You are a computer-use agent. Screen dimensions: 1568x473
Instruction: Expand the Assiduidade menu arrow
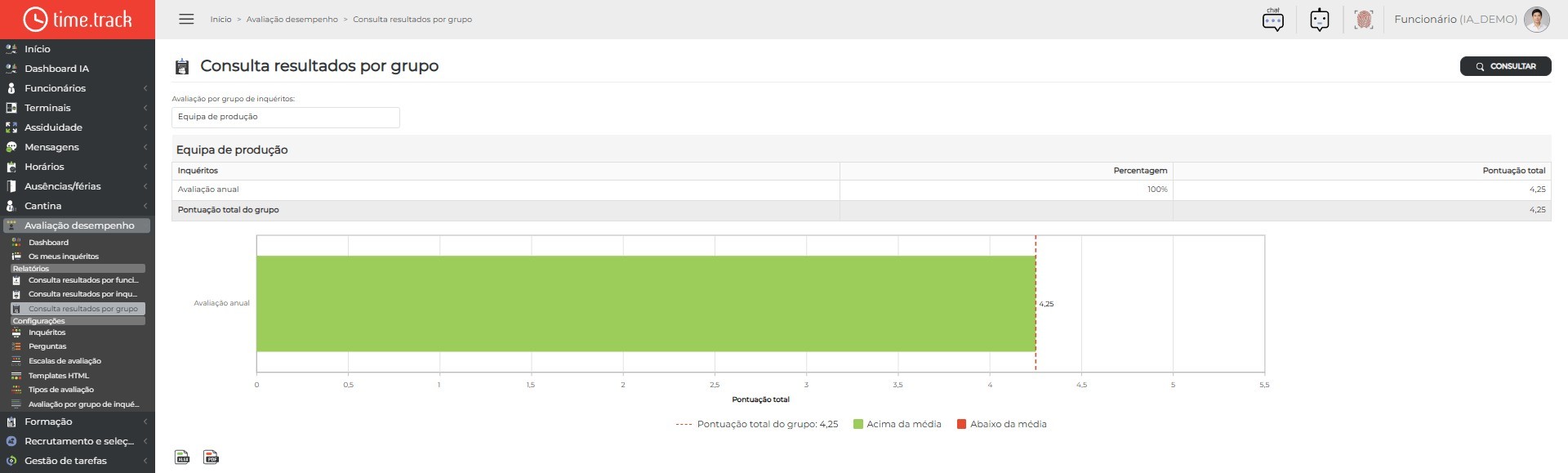[x=145, y=127]
